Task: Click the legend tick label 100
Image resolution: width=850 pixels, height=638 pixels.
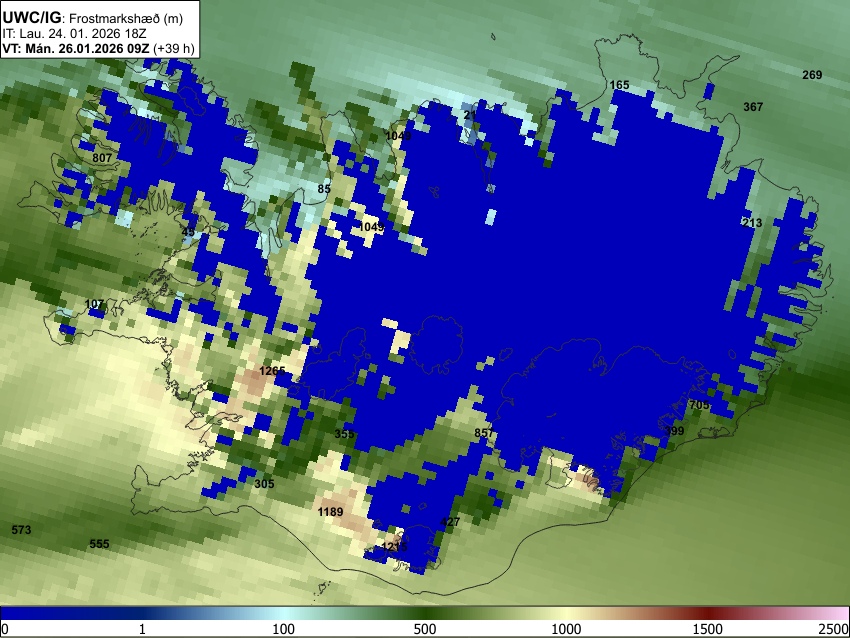Action: pyautogui.click(x=283, y=629)
